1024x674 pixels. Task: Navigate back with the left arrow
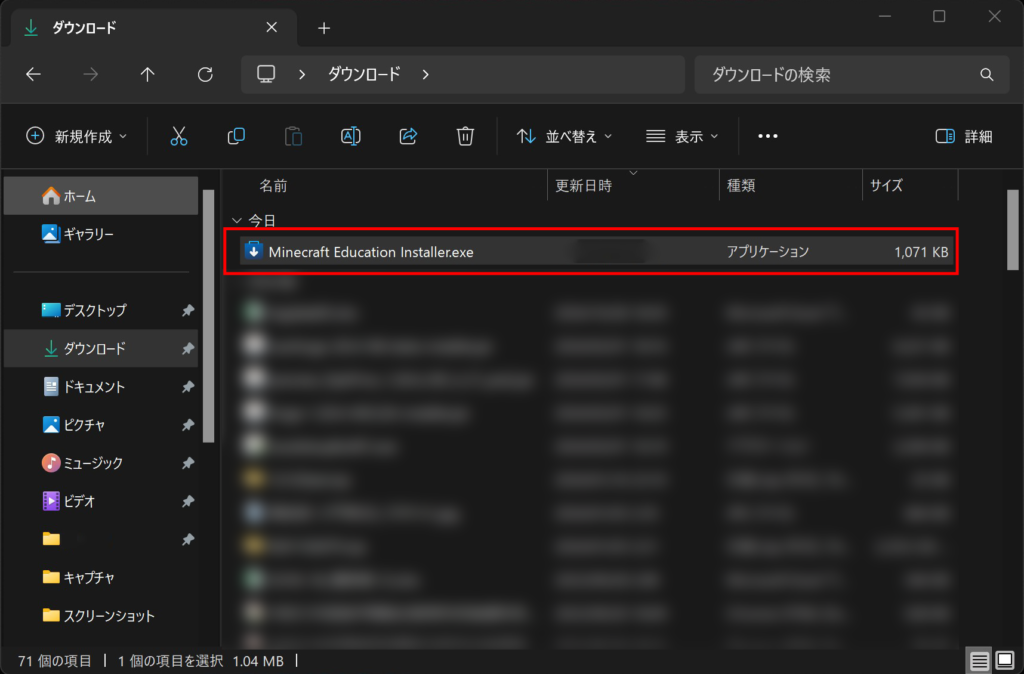click(x=33, y=74)
